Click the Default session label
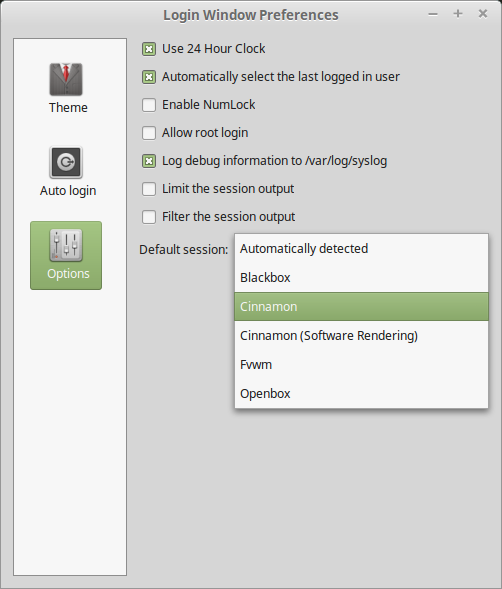 coord(183,249)
